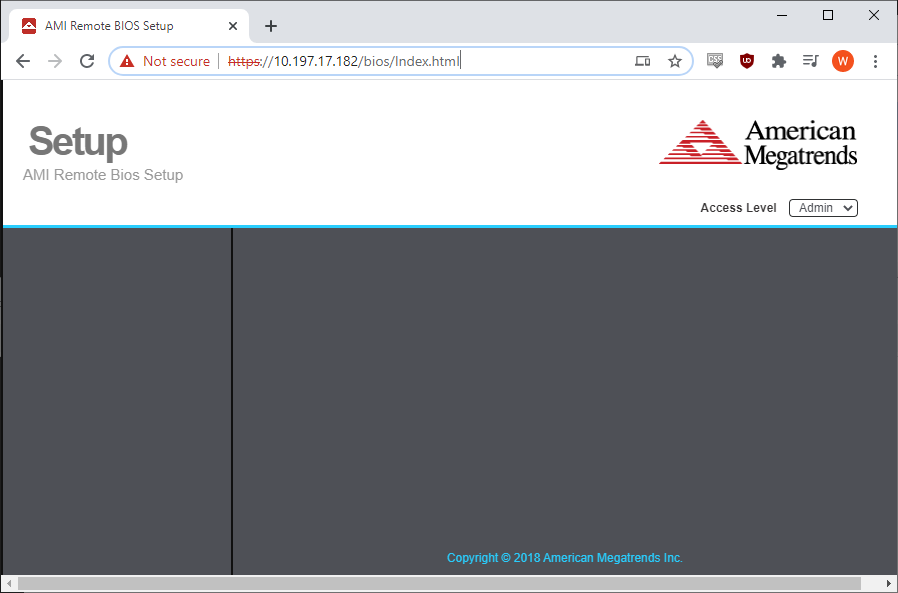Viewport: 898px width, 593px height.
Task: Open the Extensions puzzle menu
Action: [779, 61]
